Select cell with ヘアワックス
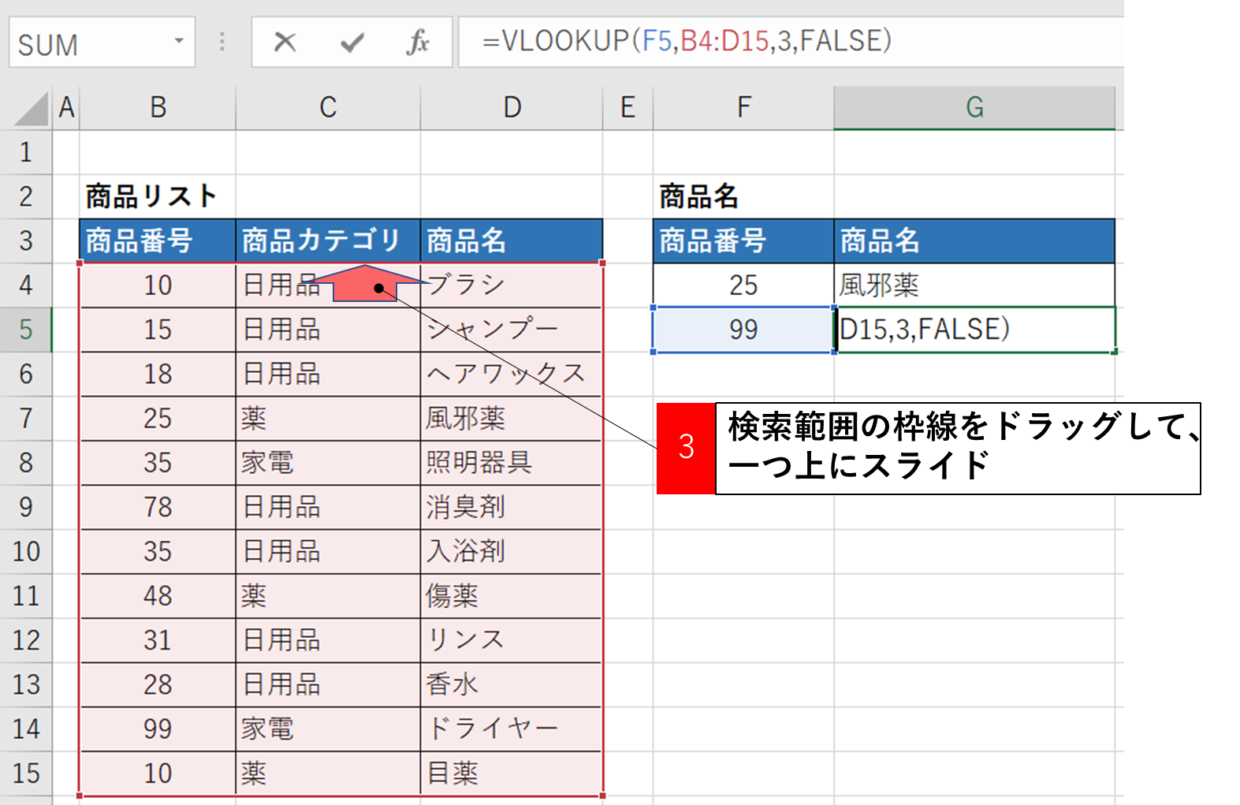 point(512,373)
